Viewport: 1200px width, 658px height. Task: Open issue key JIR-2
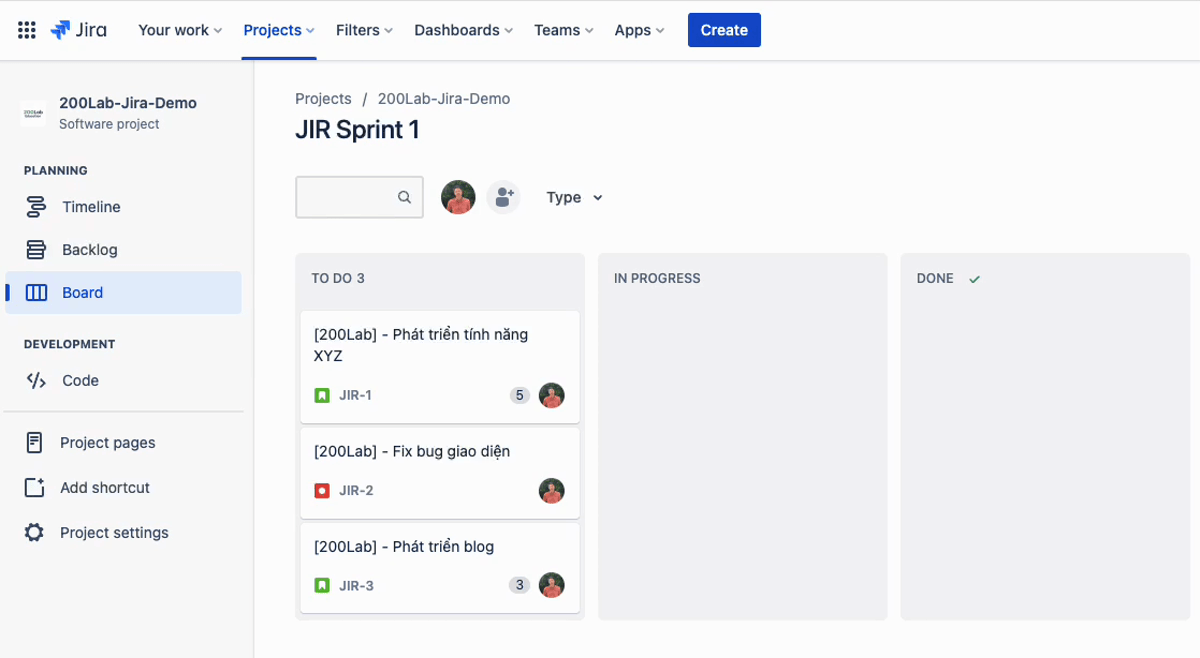coord(356,490)
